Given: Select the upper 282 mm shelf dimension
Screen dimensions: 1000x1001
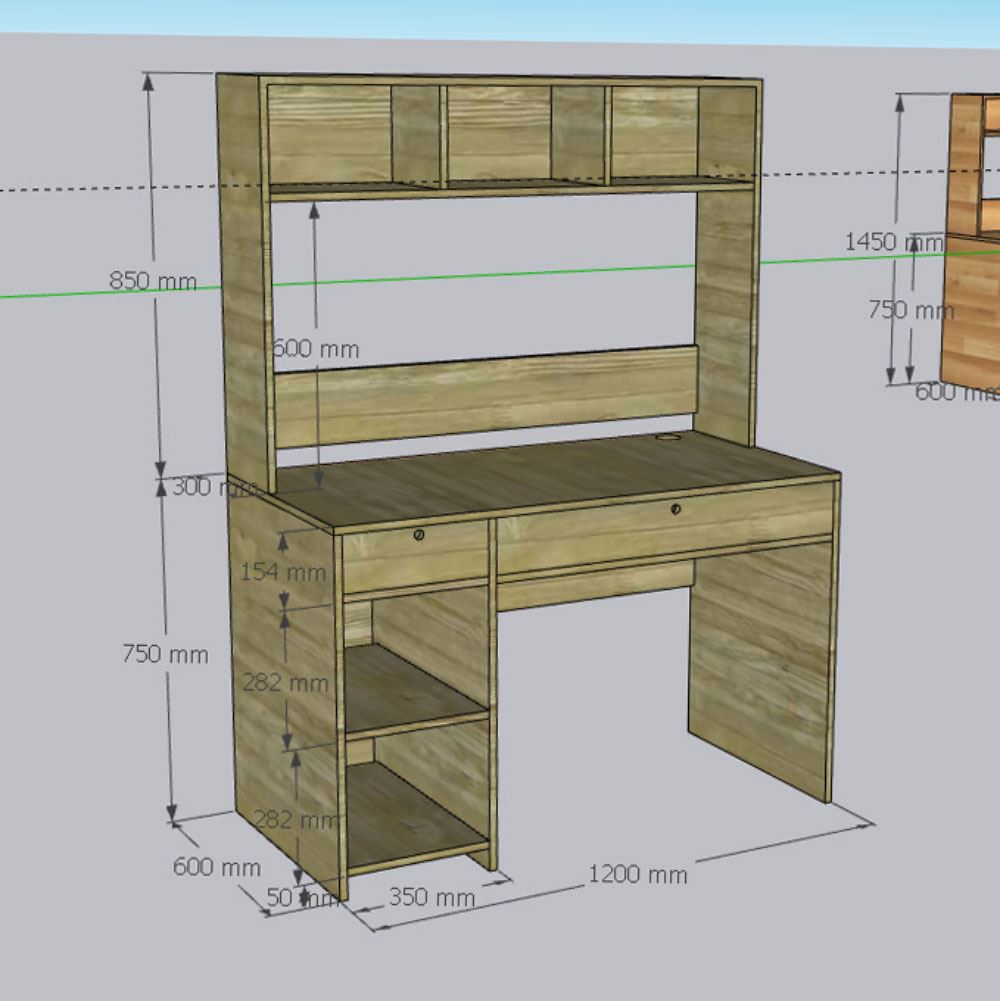Looking at the screenshot, I should coord(285,683).
